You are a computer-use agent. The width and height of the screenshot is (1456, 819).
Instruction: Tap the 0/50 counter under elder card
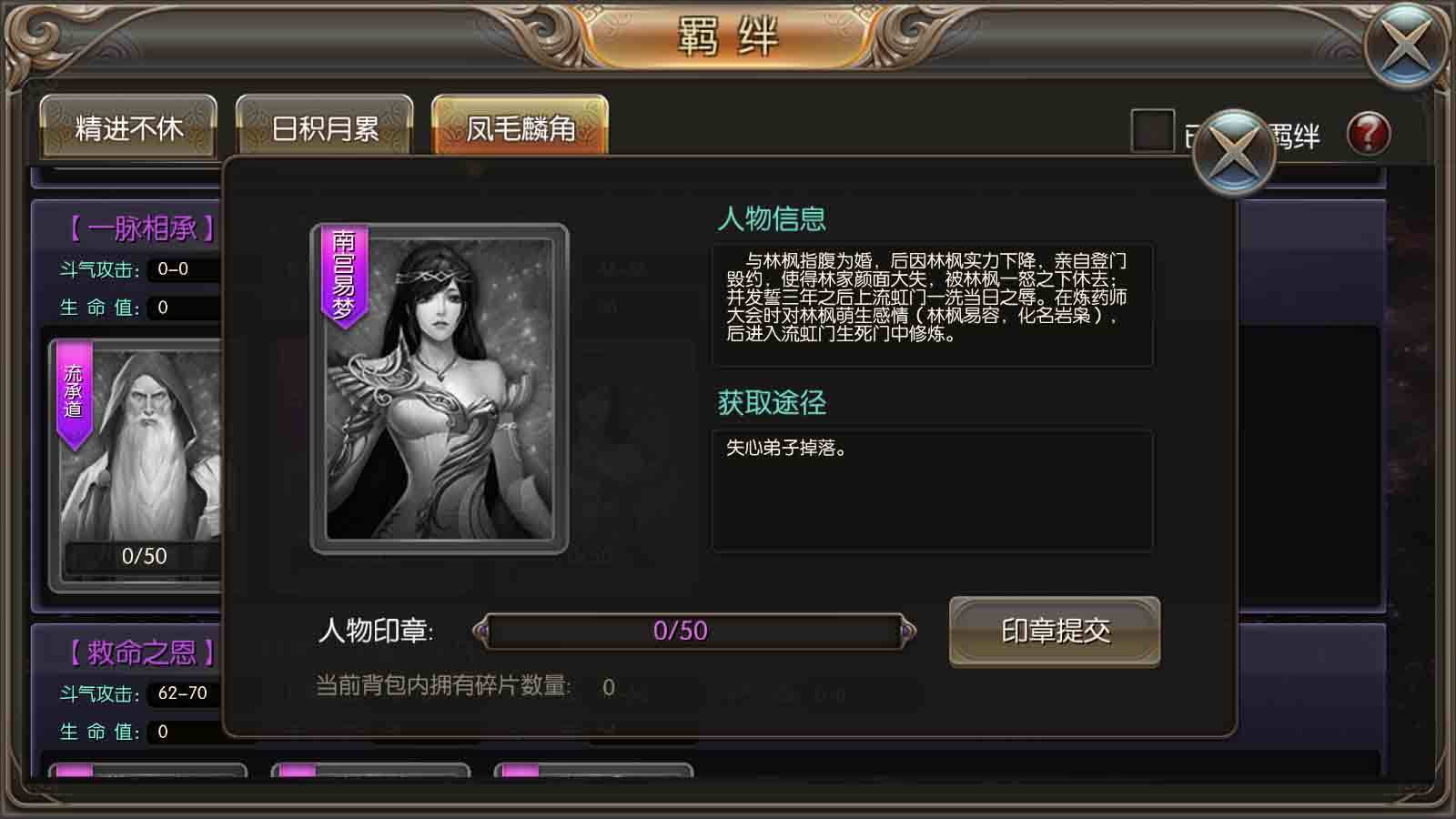[144, 556]
